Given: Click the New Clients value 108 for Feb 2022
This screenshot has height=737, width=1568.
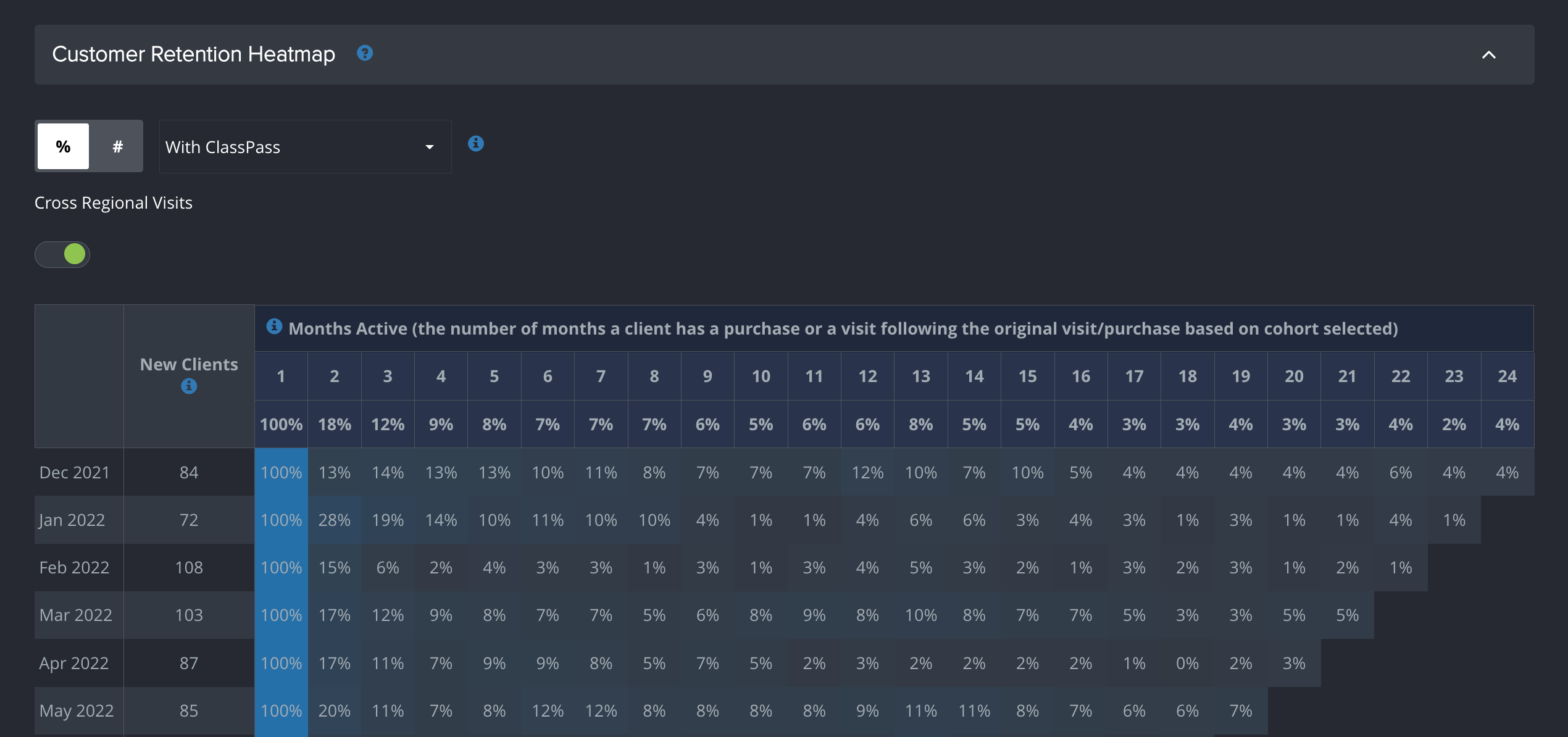Looking at the screenshot, I should [x=189, y=567].
